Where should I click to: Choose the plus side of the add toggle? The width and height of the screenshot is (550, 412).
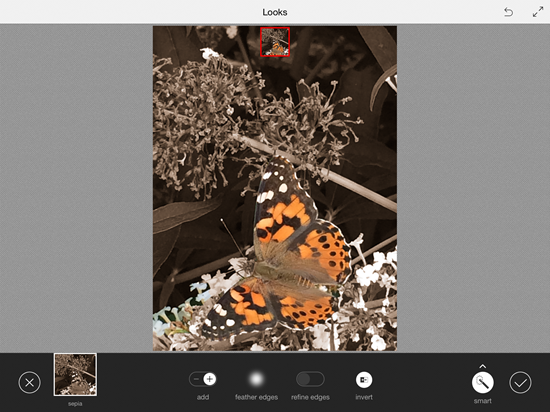point(210,379)
